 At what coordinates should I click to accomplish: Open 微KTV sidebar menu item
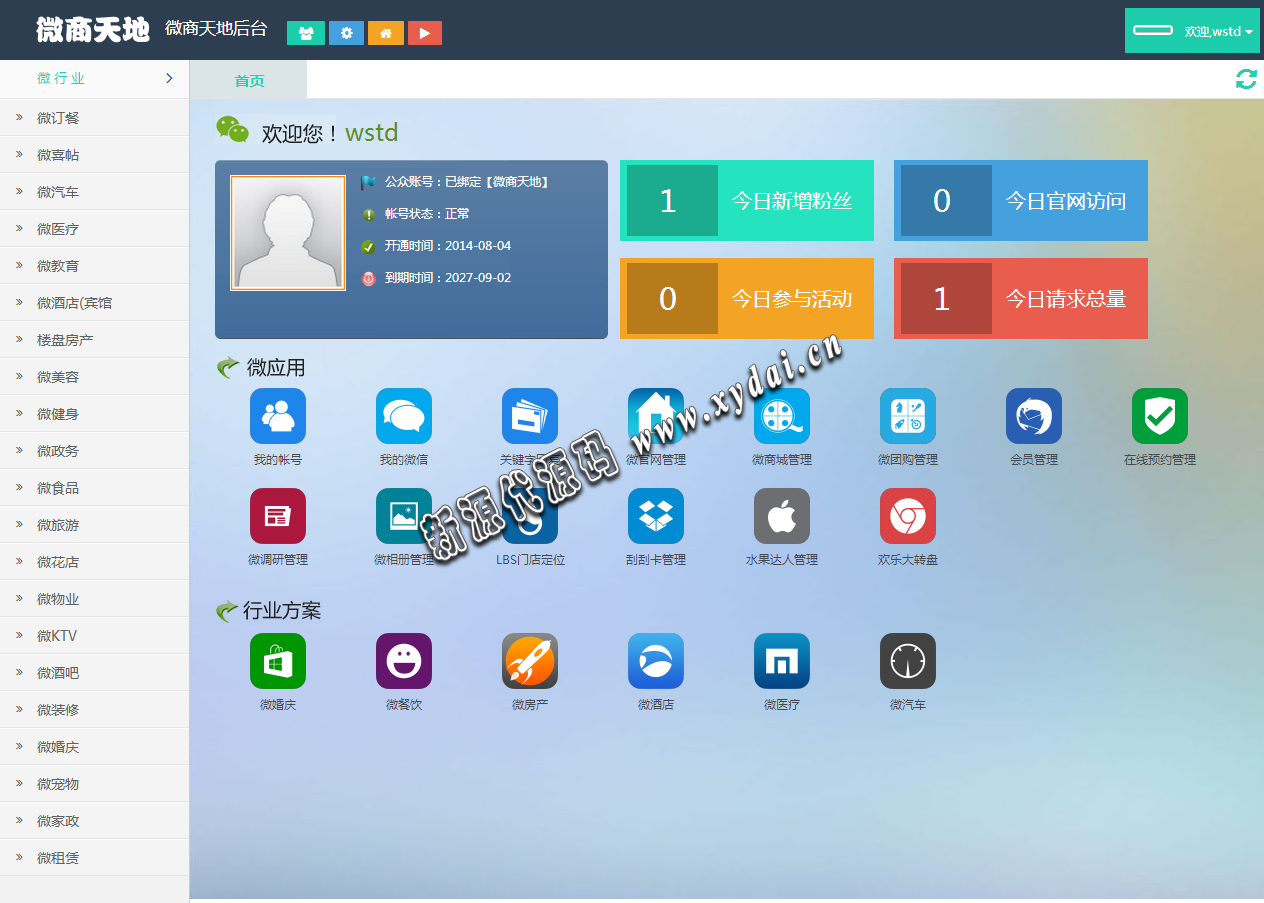pos(94,635)
